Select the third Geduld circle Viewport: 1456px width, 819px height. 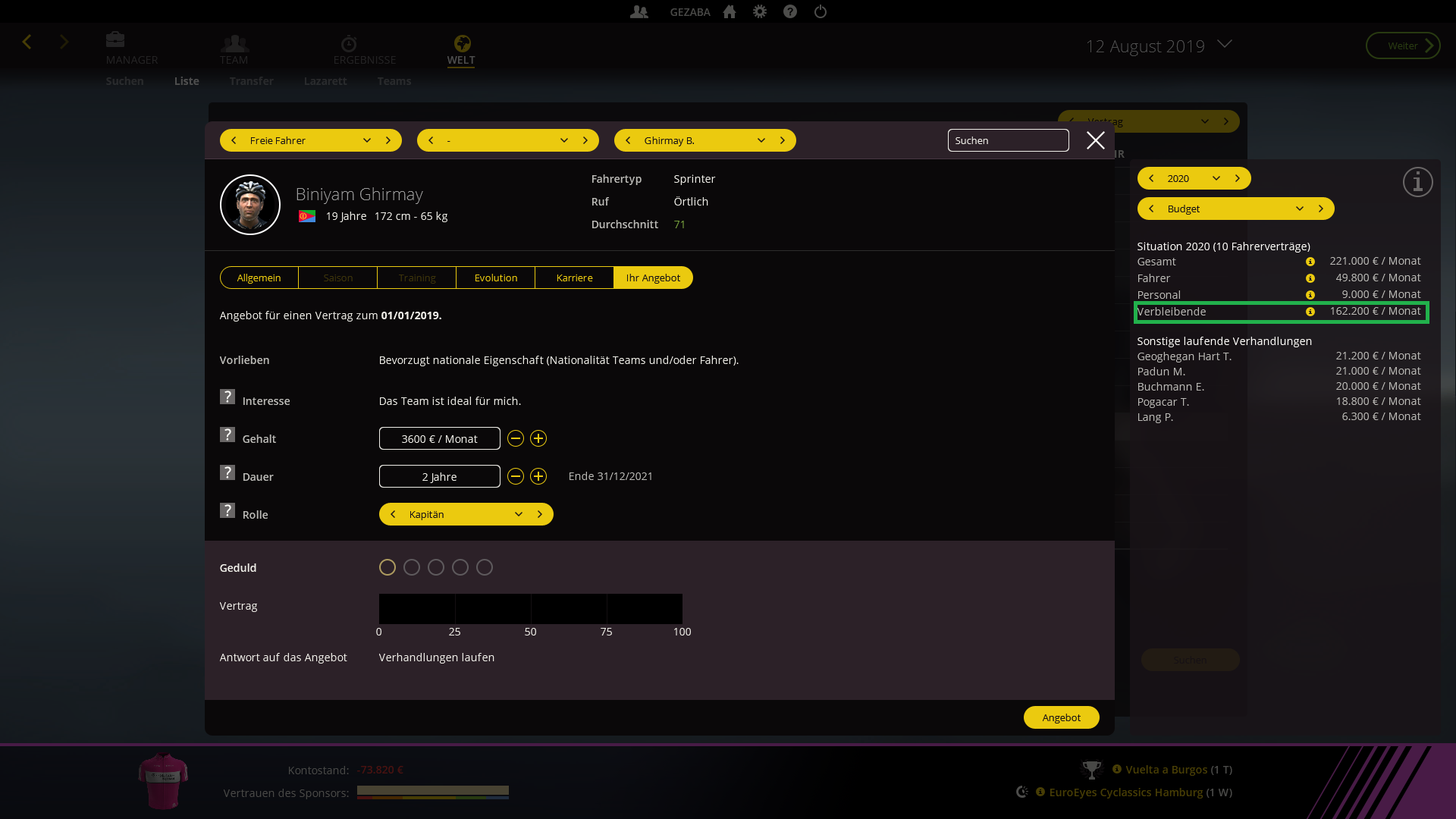[436, 567]
